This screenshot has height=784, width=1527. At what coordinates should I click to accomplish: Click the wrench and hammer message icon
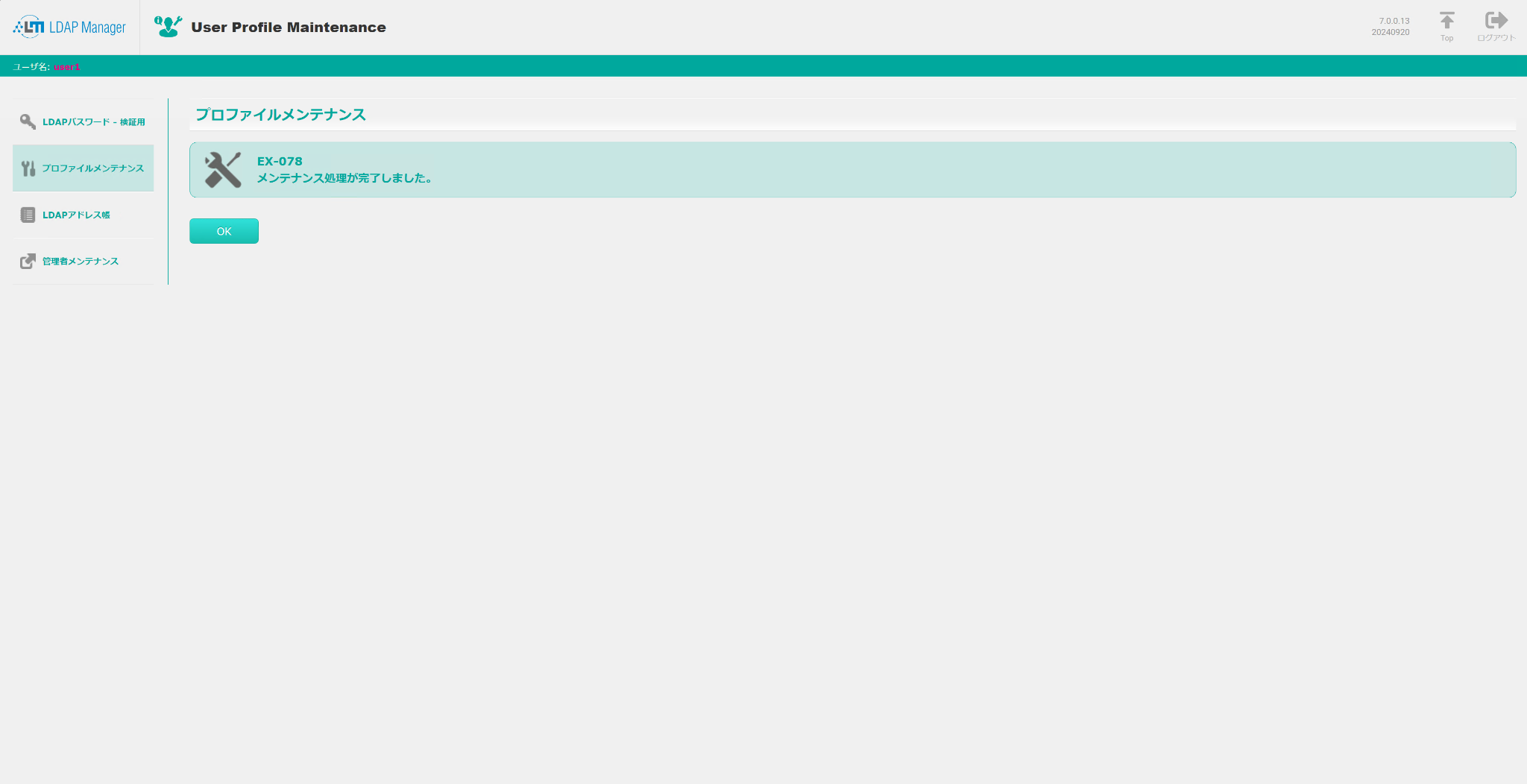[222, 170]
